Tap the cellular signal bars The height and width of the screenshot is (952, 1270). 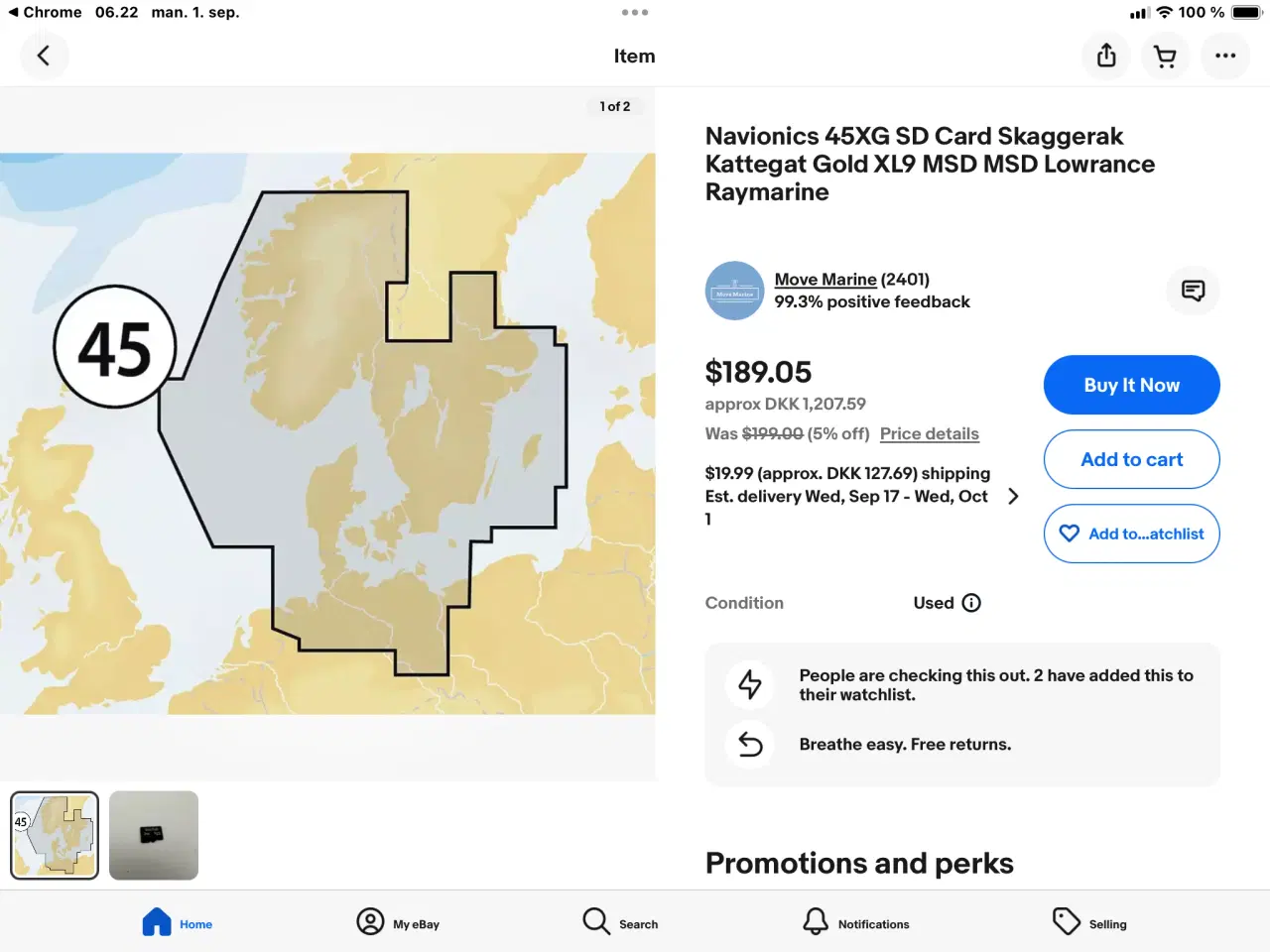click(1139, 13)
